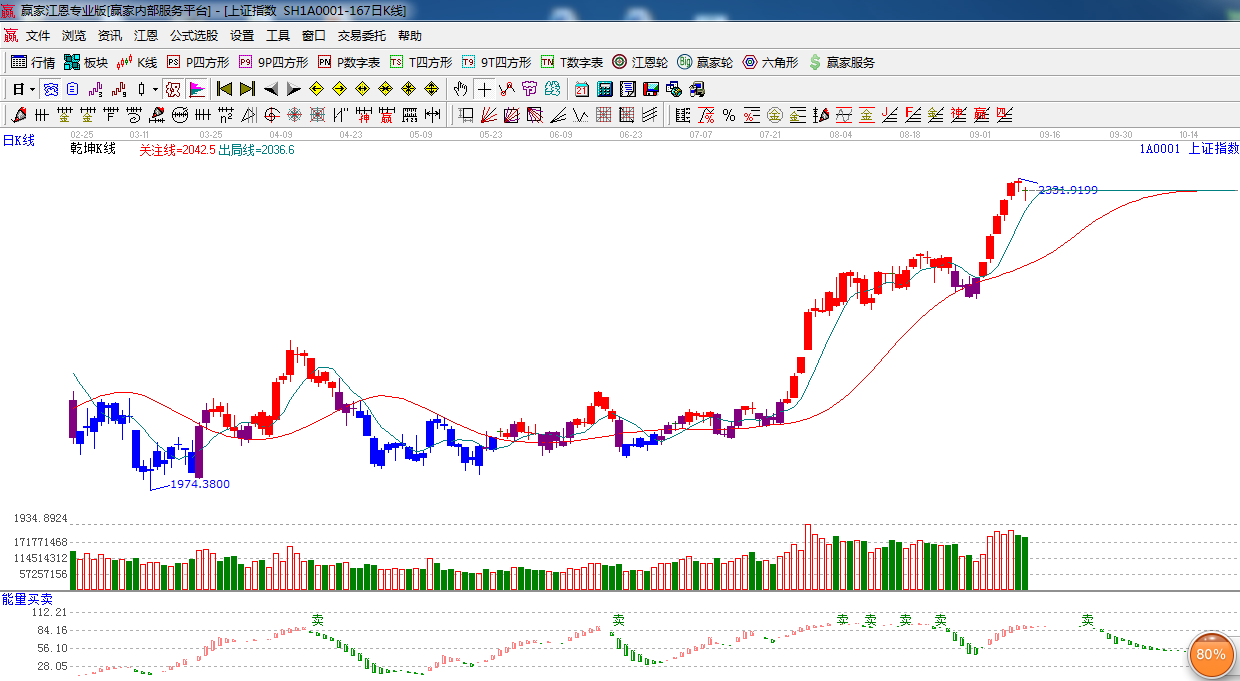Toggle the colored triangle flag toolbar button
The height and width of the screenshot is (681, 1240).
click(197, 89)
